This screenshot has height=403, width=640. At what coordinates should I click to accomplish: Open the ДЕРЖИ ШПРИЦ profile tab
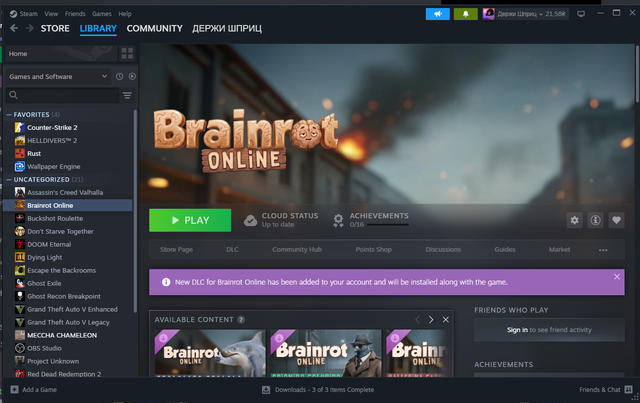pos(227,29)
